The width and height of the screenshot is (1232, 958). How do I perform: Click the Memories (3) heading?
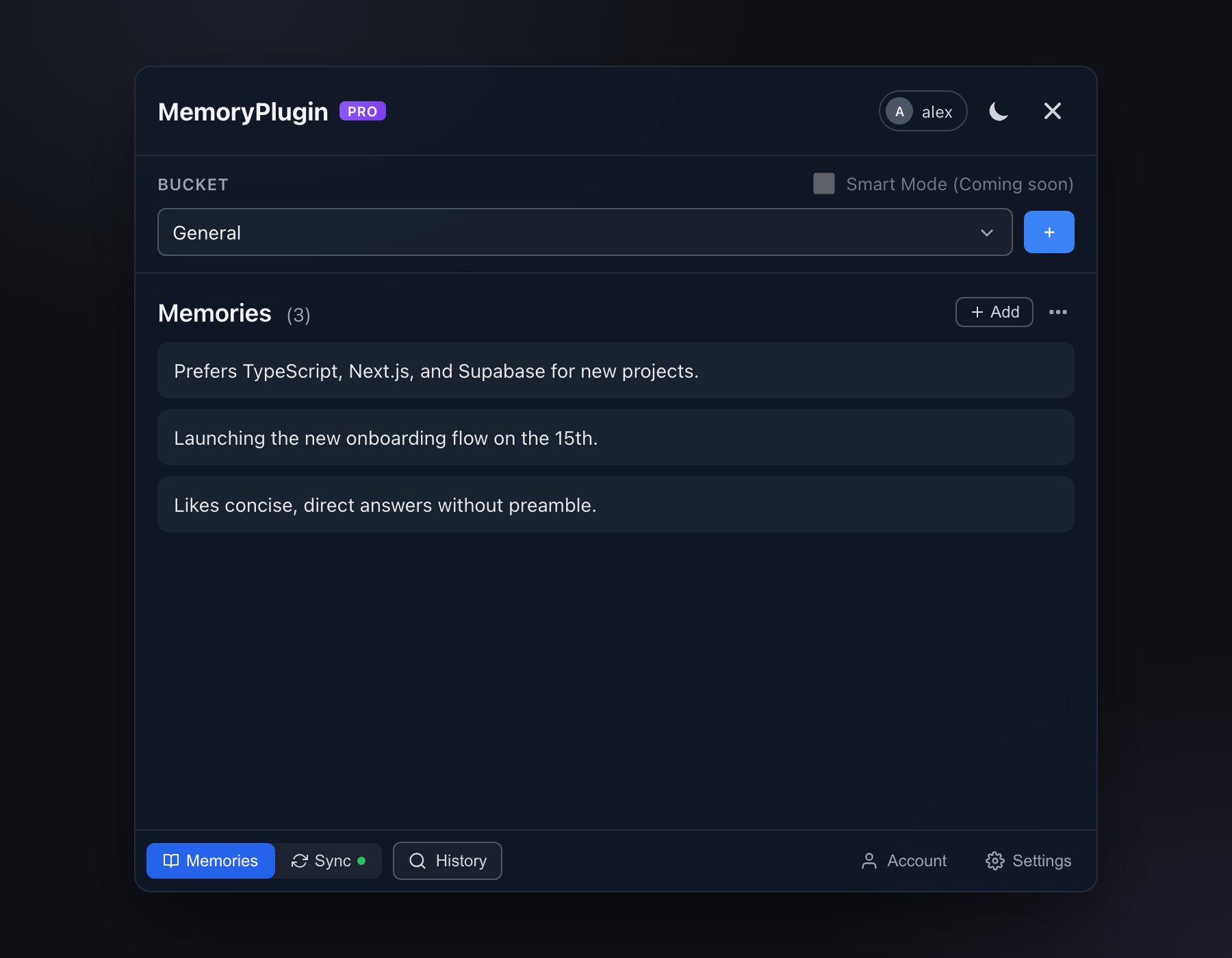click(x=234, y=313)
